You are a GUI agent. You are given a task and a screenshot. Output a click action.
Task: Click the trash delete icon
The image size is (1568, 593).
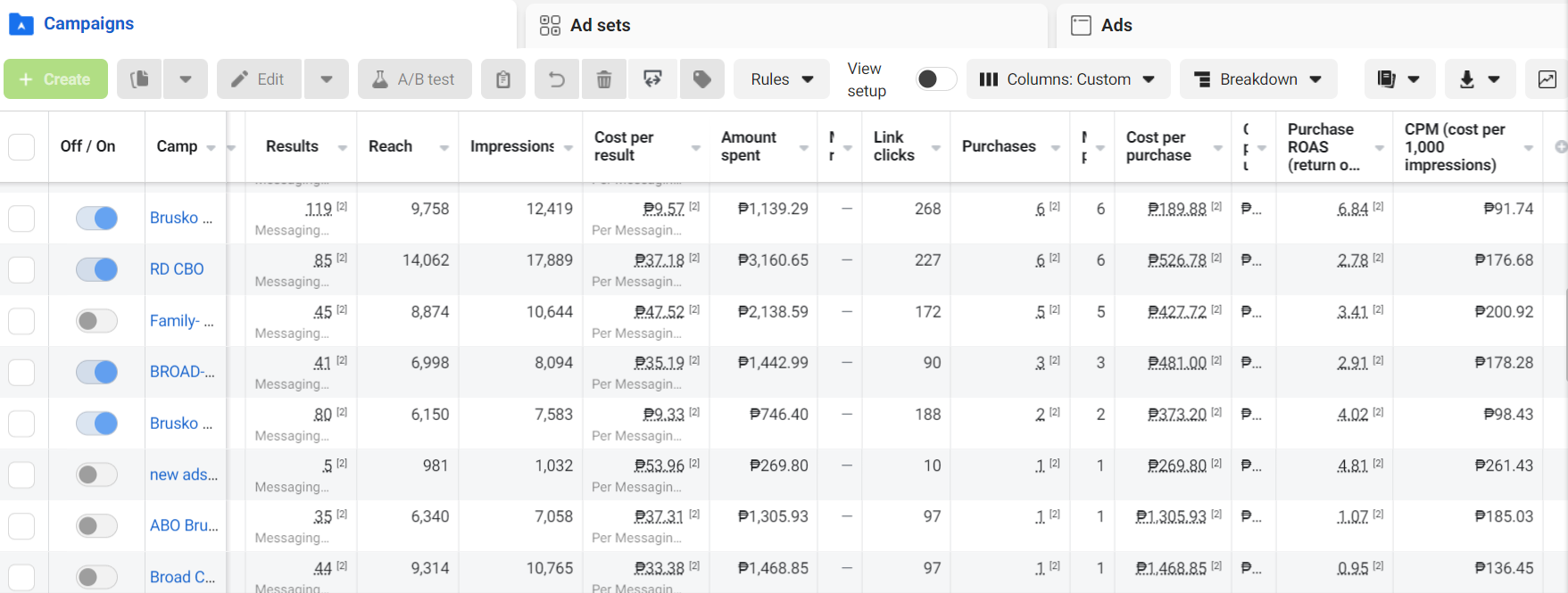tap(604, 79)
